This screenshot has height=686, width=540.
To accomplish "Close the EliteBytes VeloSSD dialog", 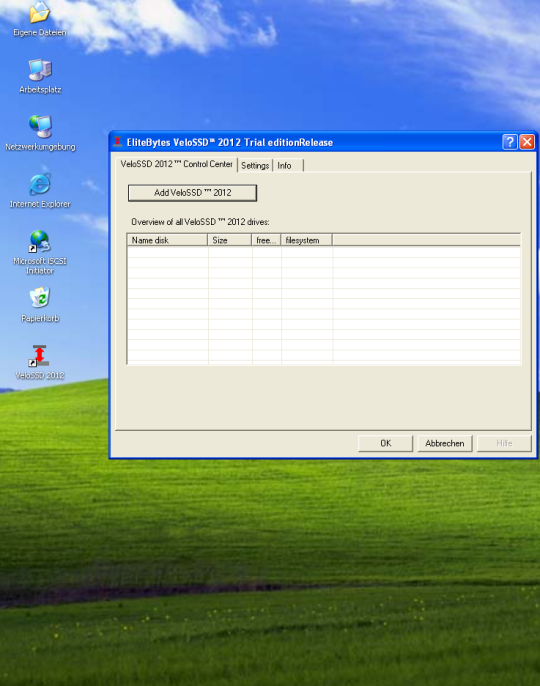I will [x=527, y=142].
